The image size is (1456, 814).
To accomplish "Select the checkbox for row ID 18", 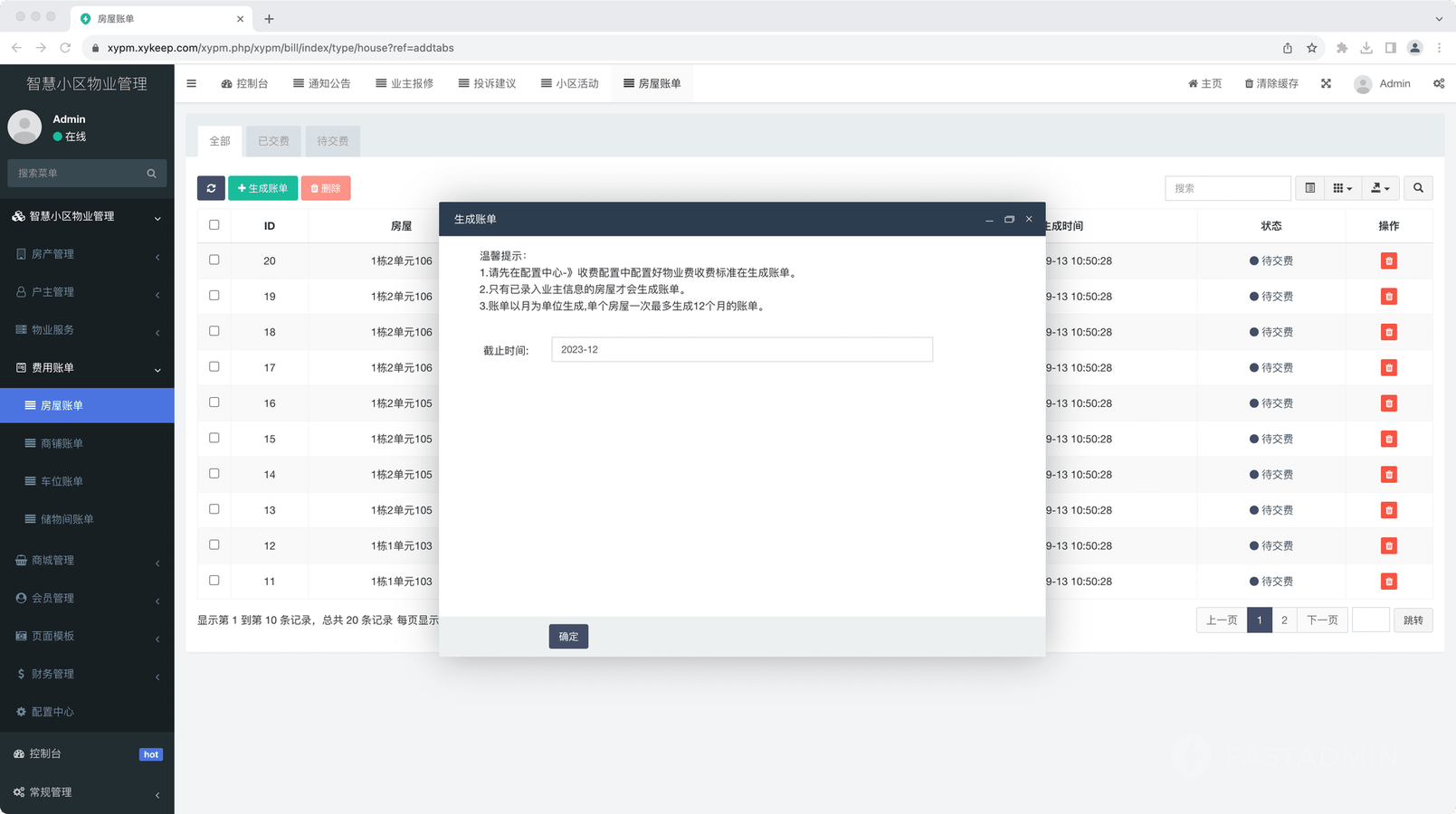I will (x=214, y=331).
